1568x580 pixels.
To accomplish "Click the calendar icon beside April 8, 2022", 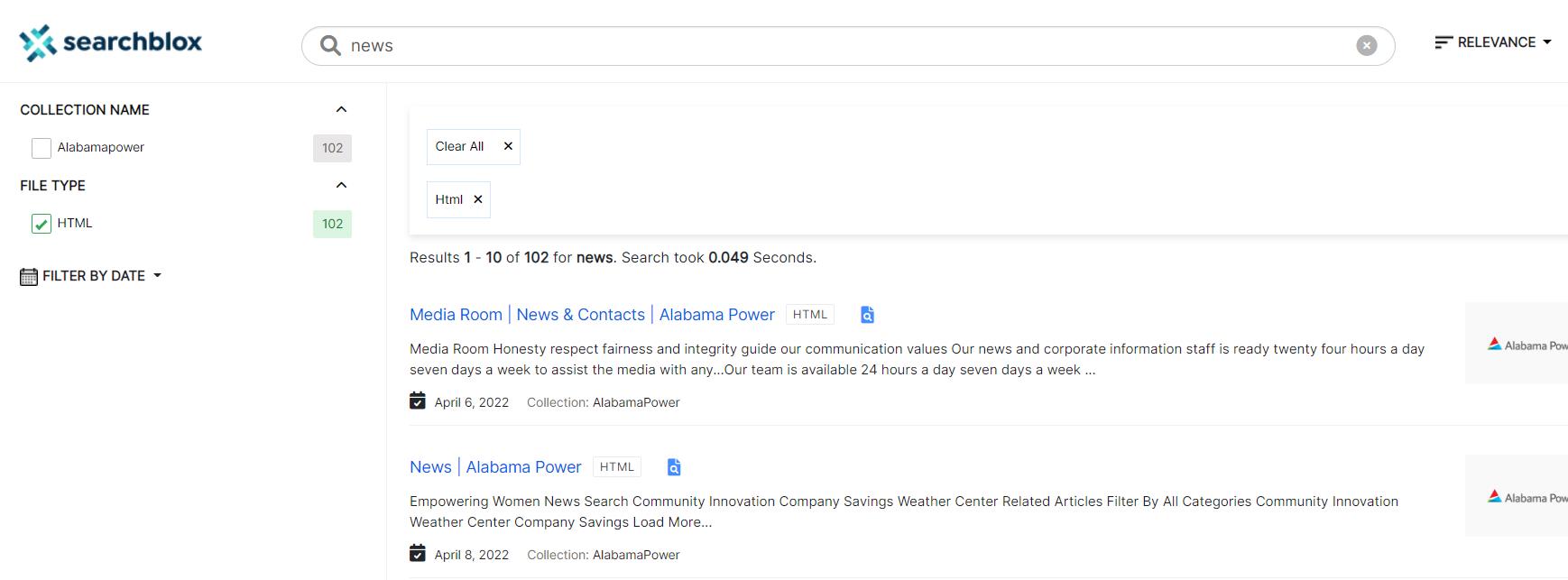I will click(418, 553).
